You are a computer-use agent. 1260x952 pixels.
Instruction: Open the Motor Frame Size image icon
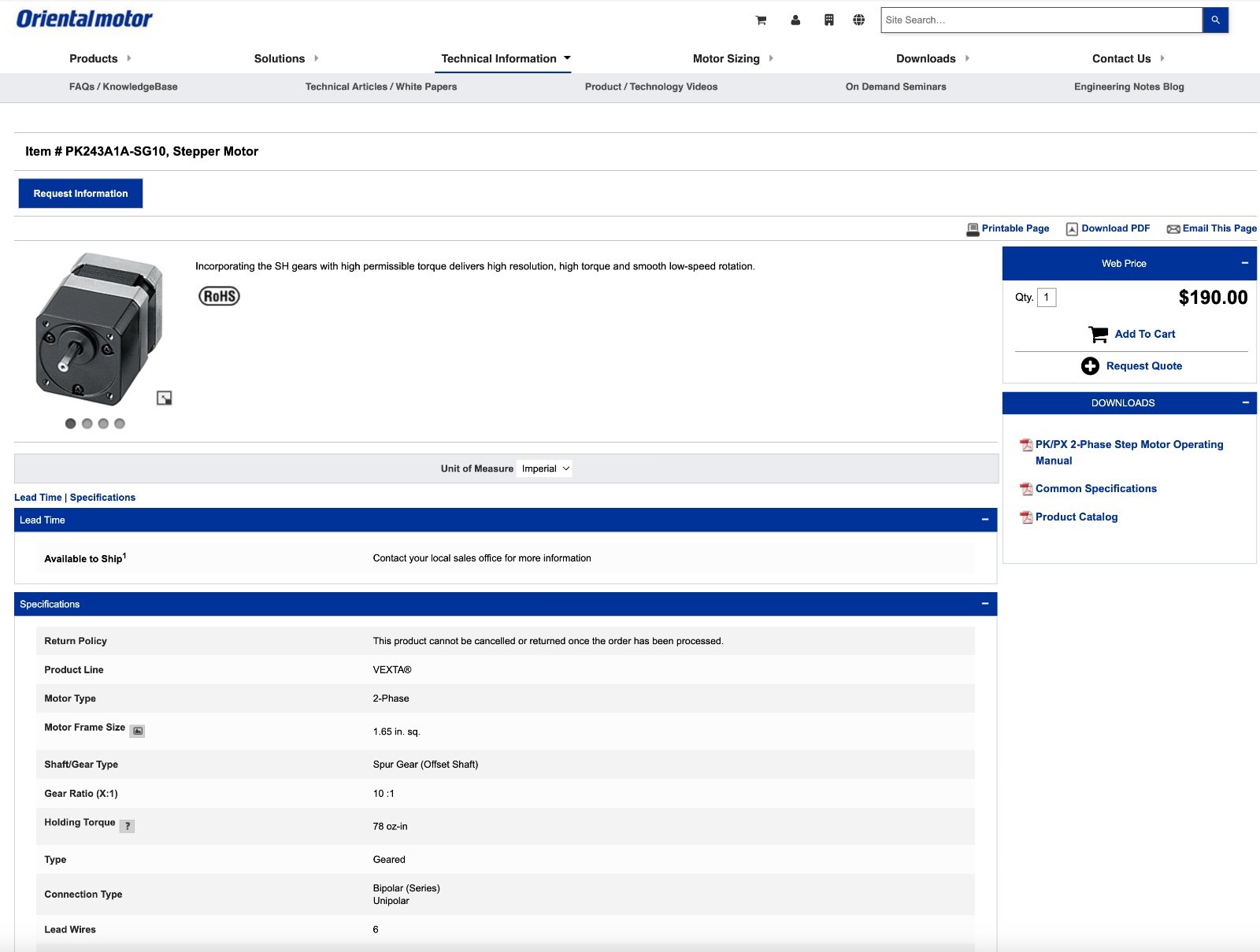point(137,731)
